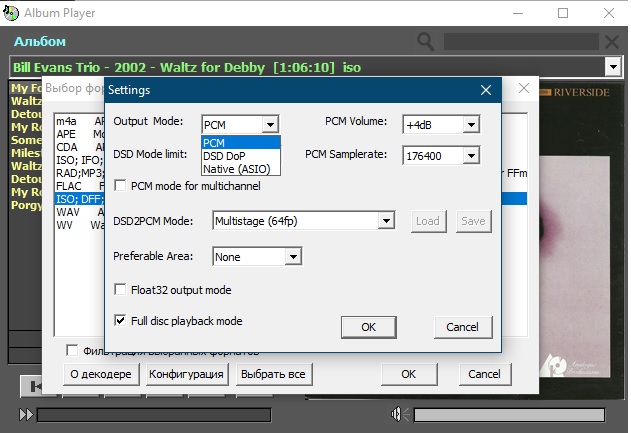631x433 pixels.
Task: Select the CDA format row
Action: pos(80,147)
